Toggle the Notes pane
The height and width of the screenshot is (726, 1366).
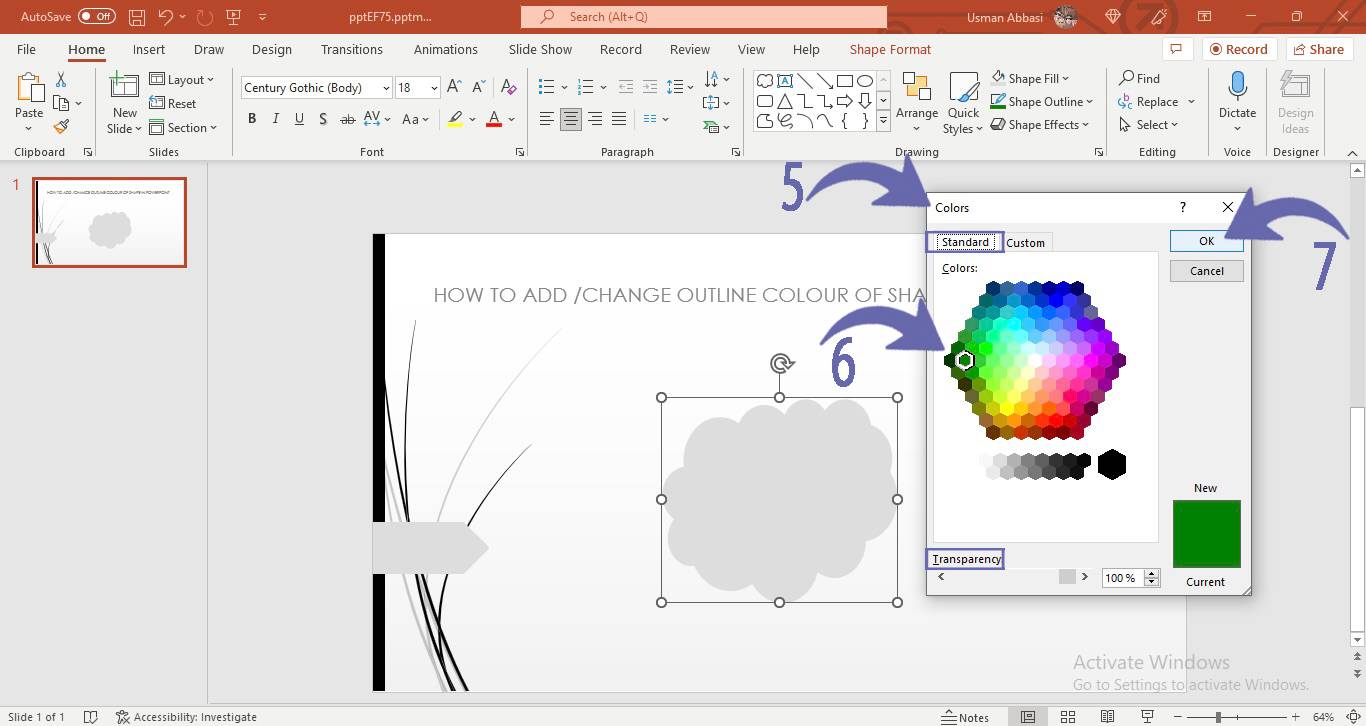[965, 717]
